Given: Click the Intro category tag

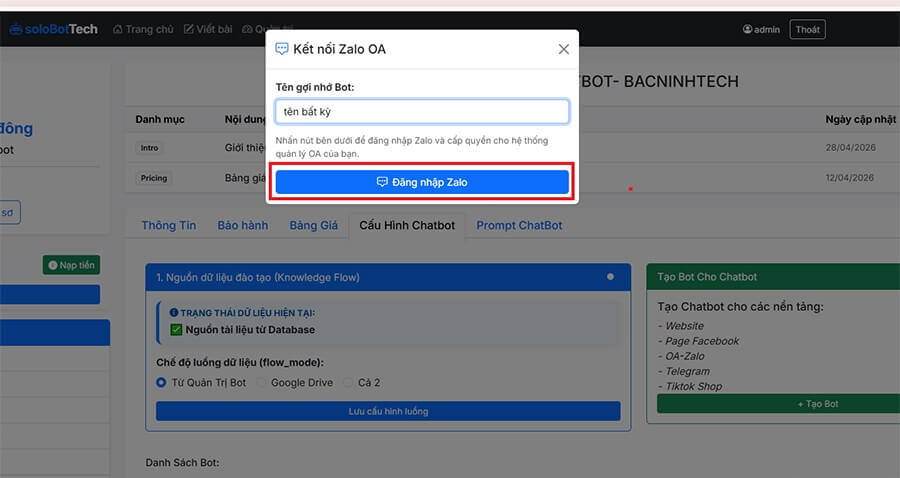Looking at the screenshot, I should [149, 147].
